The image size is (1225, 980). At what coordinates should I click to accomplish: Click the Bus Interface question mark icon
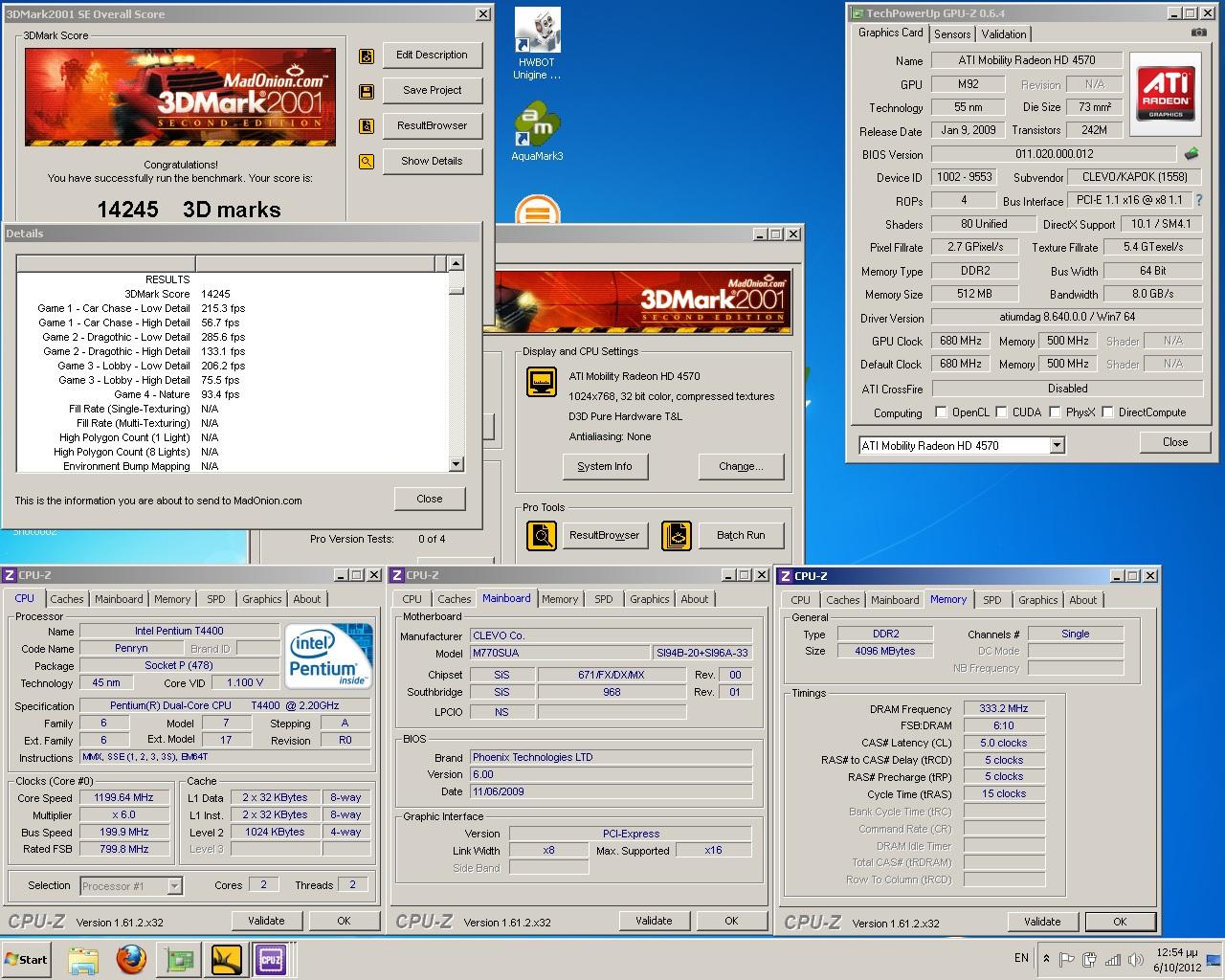1198,200
